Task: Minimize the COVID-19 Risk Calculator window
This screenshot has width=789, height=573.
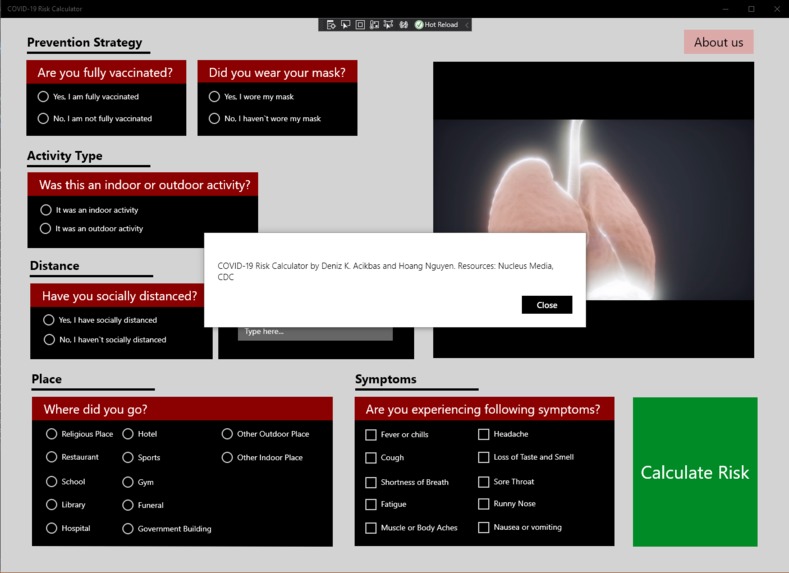Action: pyautogui.click(x=726, y=9)
